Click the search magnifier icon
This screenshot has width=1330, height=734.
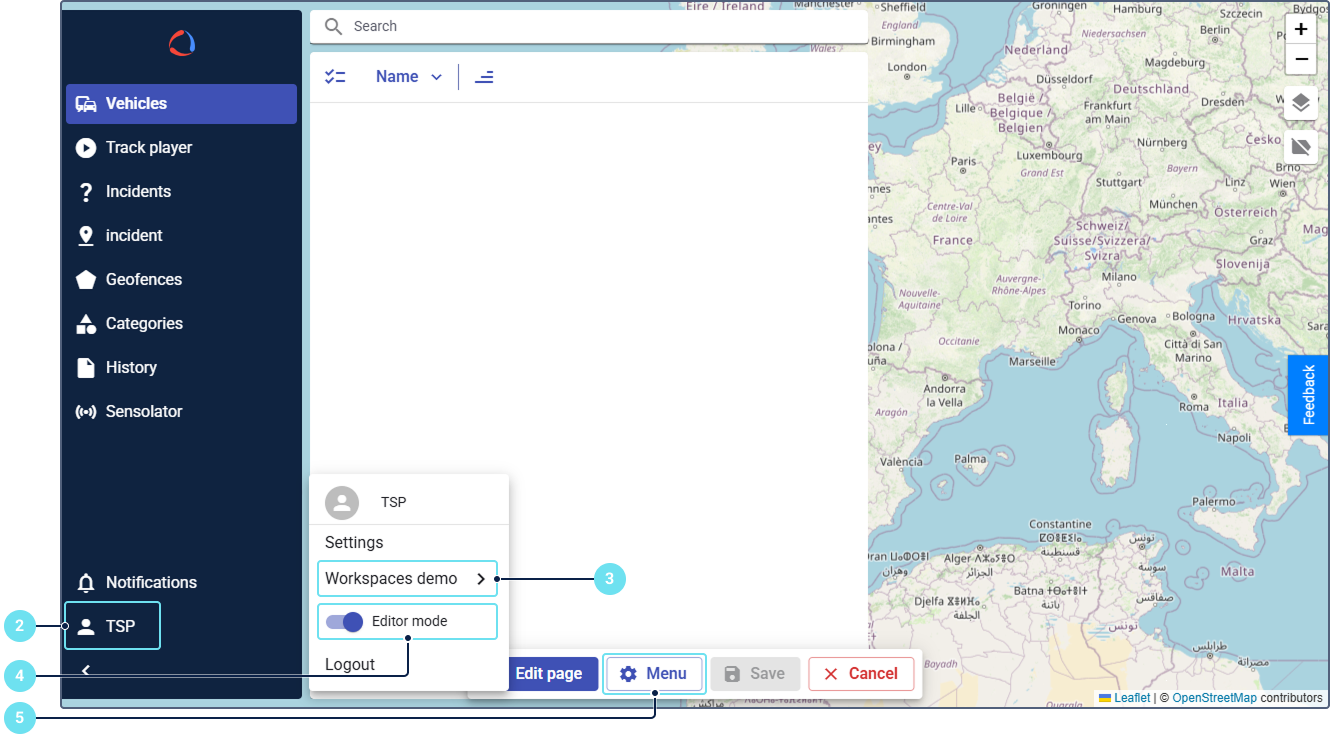coord(333,27)
